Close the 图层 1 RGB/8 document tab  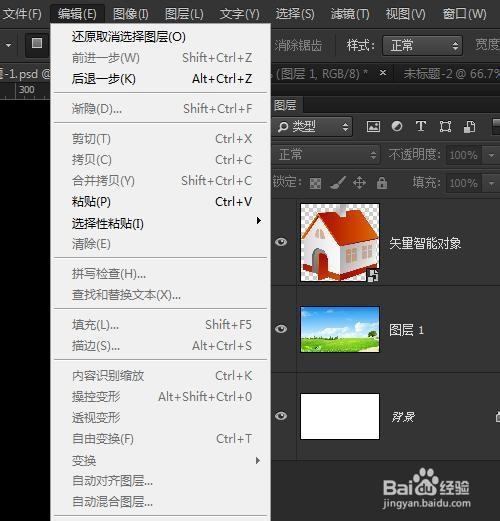point(383,72)
